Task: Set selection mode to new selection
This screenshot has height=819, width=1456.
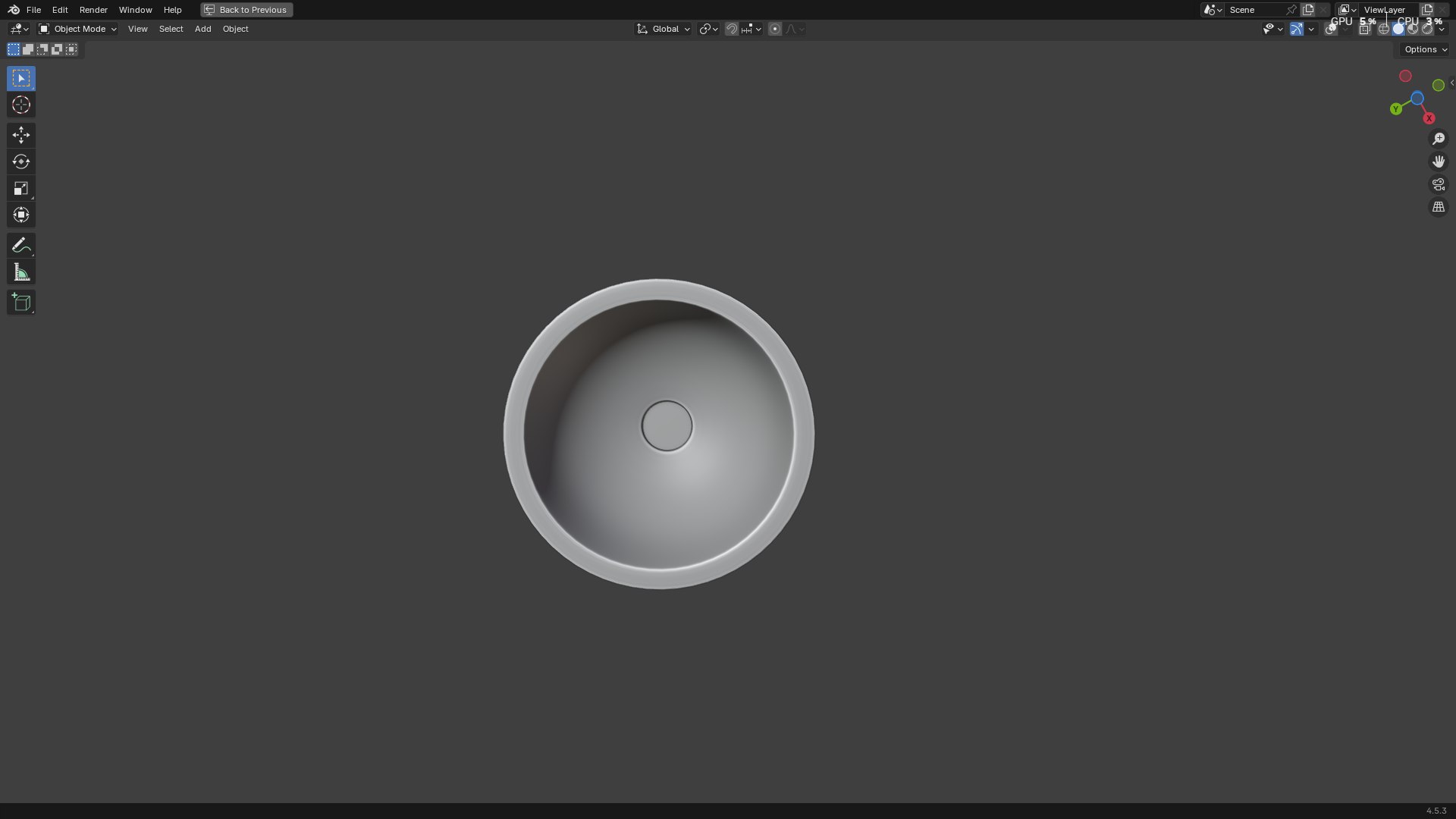Action: [14, 49]
